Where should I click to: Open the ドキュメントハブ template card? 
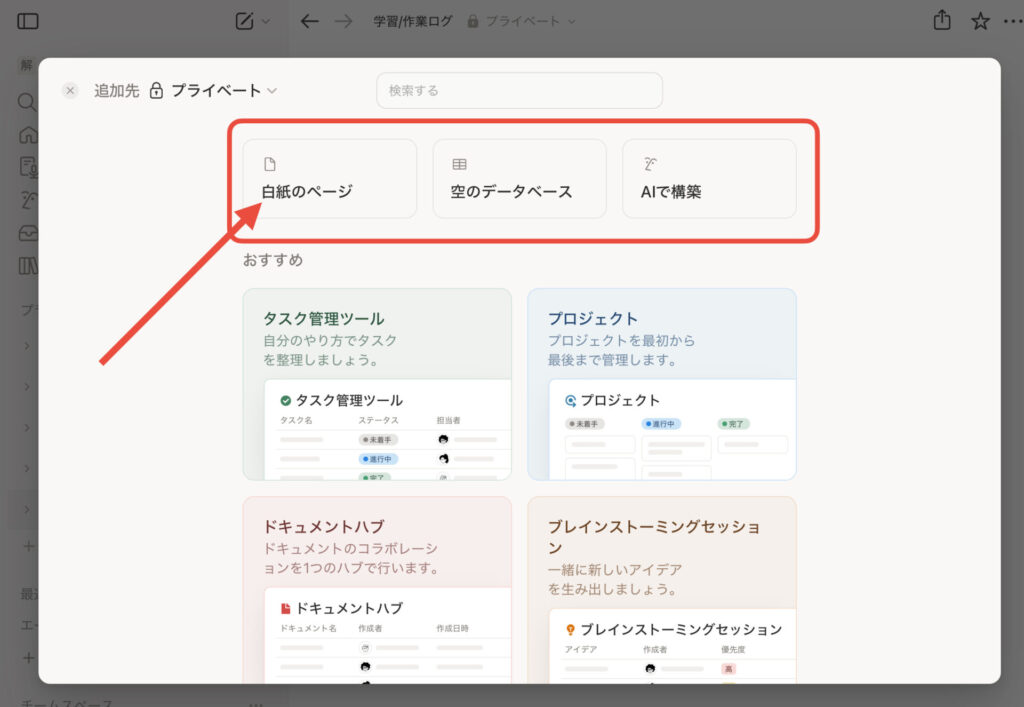[377, 590]
